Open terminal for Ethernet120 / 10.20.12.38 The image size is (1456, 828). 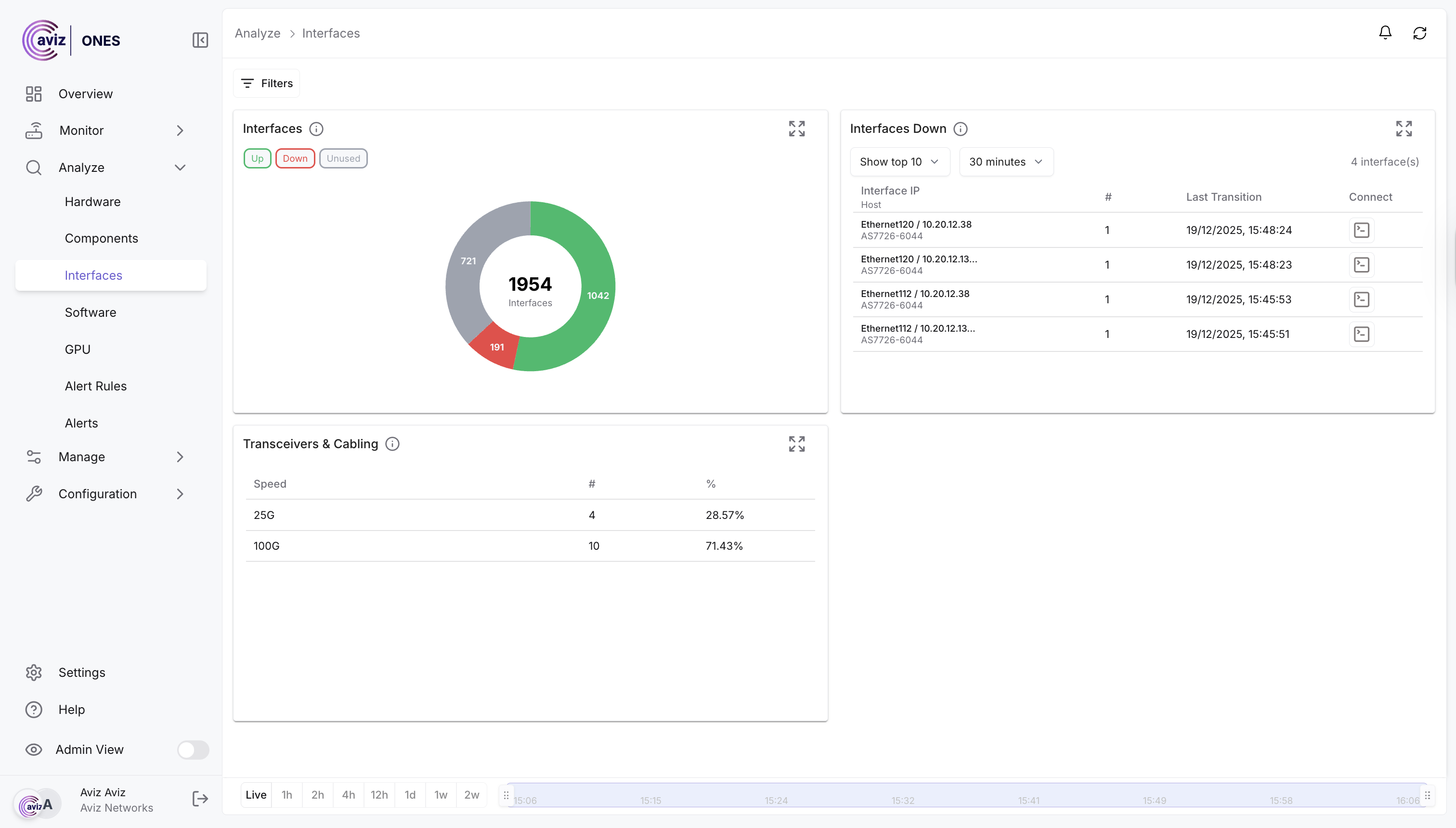[x=1361, y=230]
